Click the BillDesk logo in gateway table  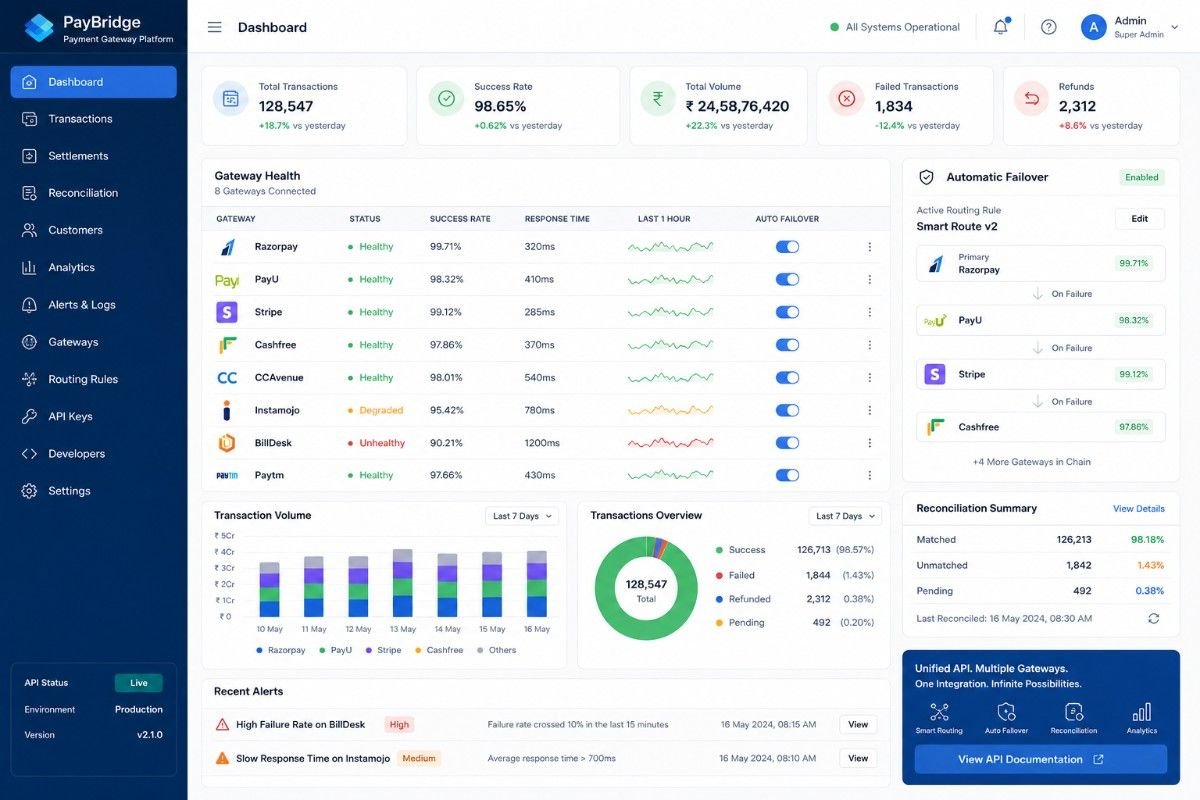[x=227, y=443]
